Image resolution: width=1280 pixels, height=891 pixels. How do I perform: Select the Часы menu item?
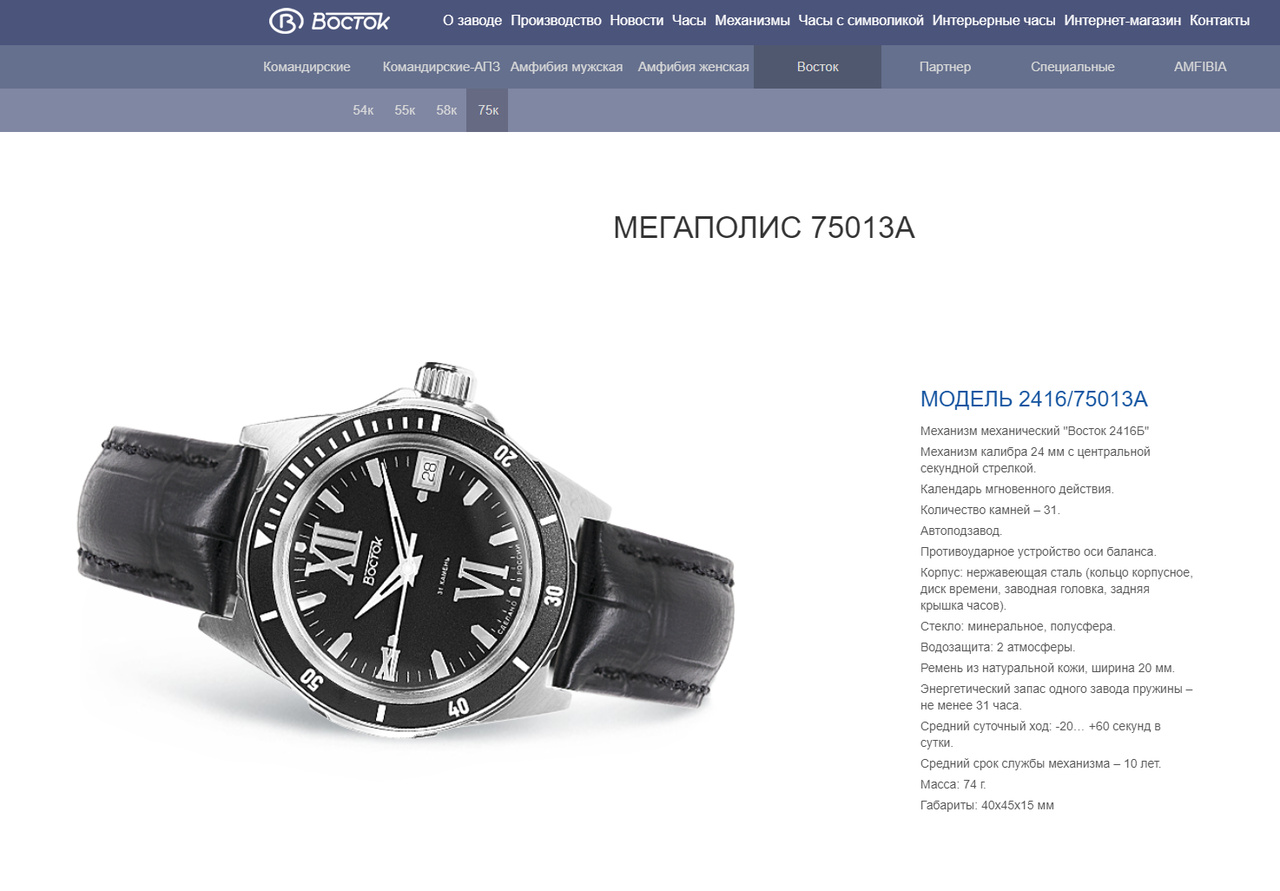pyautogui.click(x=689, y=20)
